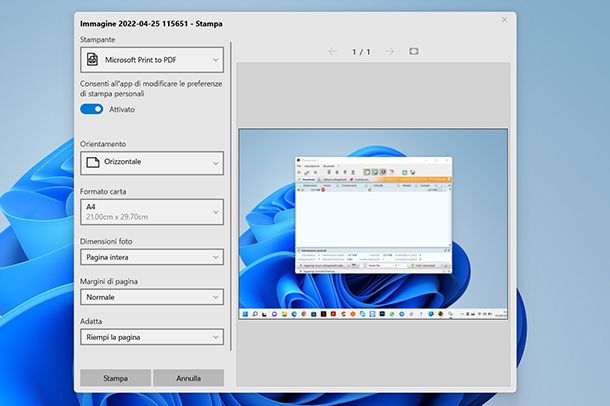Screen dimensions: 610x406
Task: Click the print preview image of the page
Action: (x=373, y=224)
